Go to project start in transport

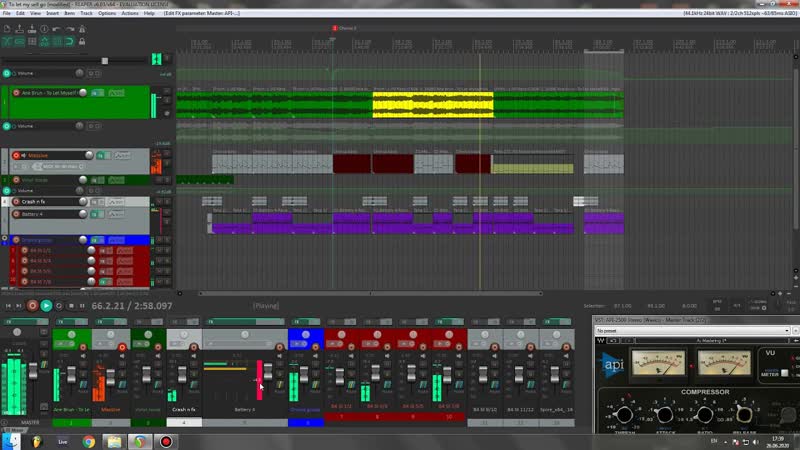(x=8, y=306)
